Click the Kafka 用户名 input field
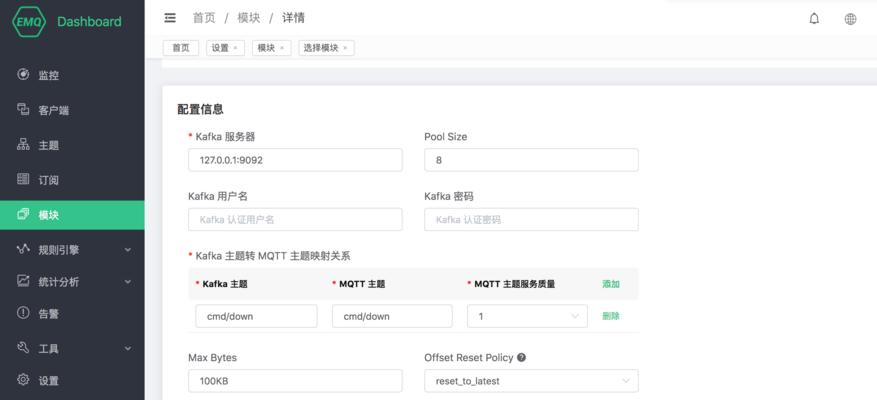This screenshot has width=877, height=400. pos(295,220)
